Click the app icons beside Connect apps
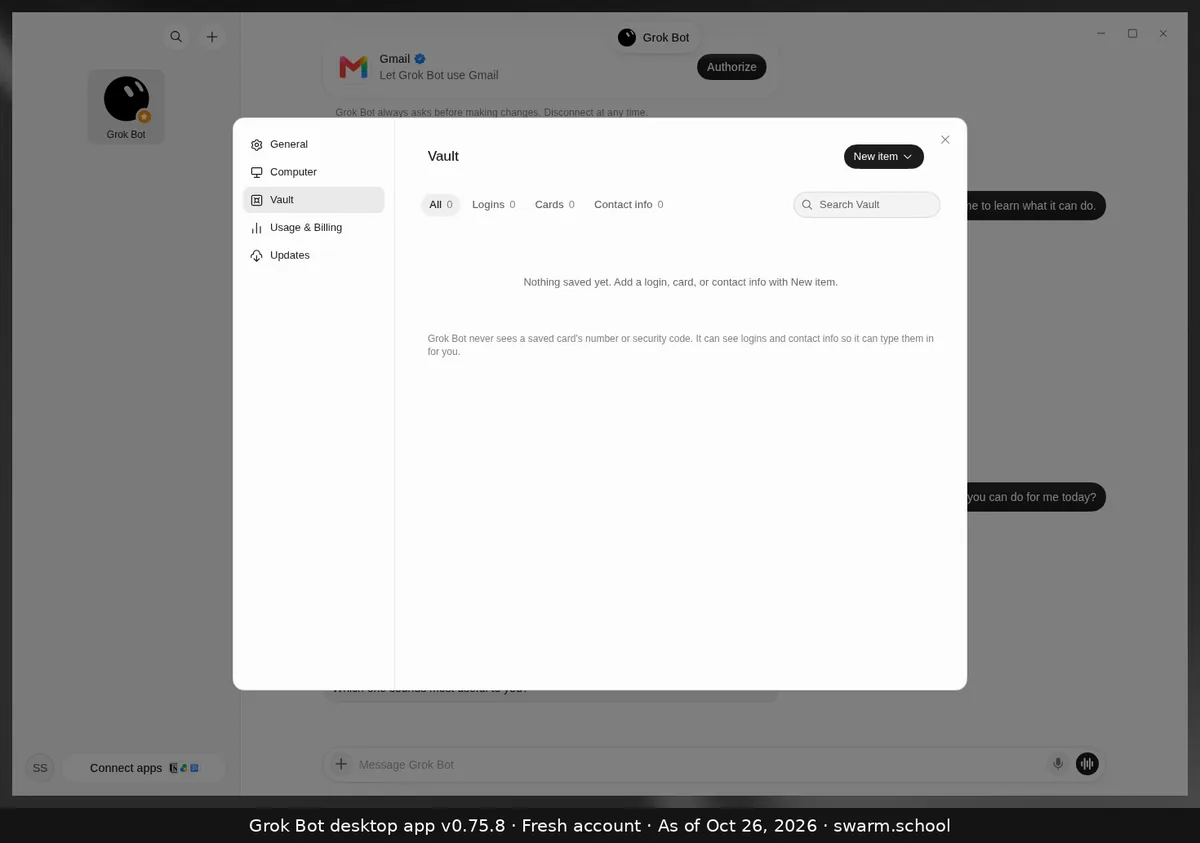Screen dimensions: 1200x843 click(184, 768)
